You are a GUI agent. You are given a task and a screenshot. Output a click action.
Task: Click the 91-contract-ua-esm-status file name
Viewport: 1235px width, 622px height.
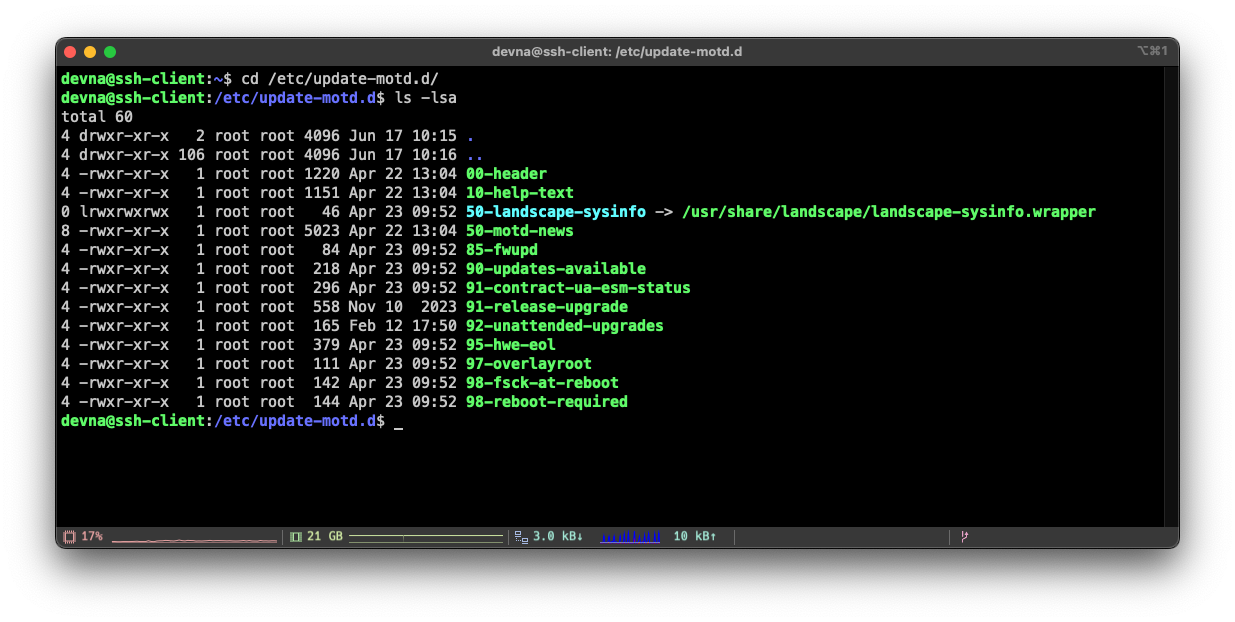point(578,288)
